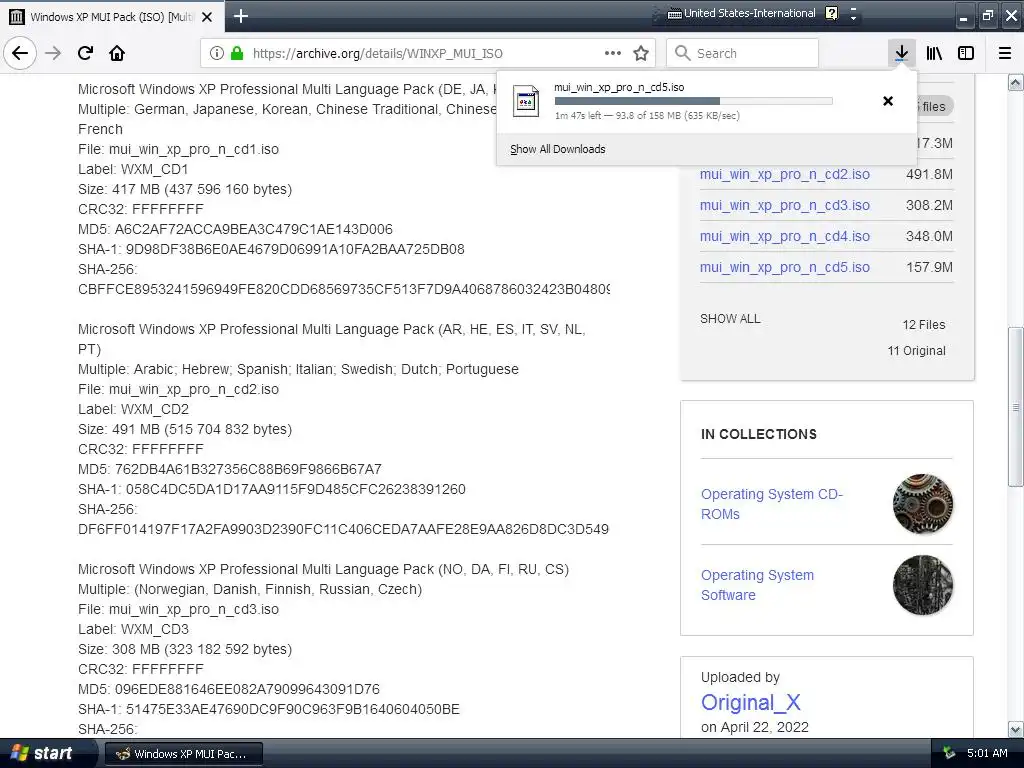Click the 5:01 AM system clock
The width and height of the screenshot is (1024, 768).
[x=987, y=753]
